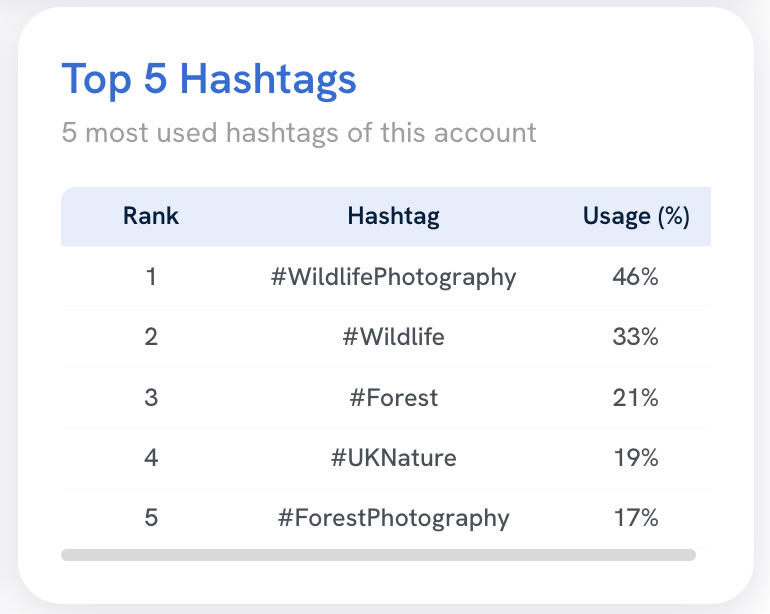Click the Rank column header
This screenshot has height=614, width=770.
[151, 216]
